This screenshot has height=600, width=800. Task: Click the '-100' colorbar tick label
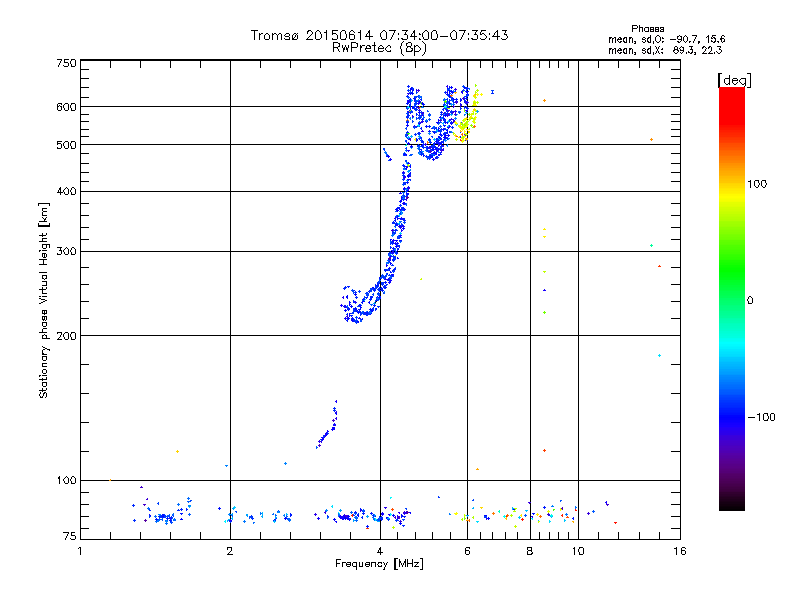(x=761, y=417)
